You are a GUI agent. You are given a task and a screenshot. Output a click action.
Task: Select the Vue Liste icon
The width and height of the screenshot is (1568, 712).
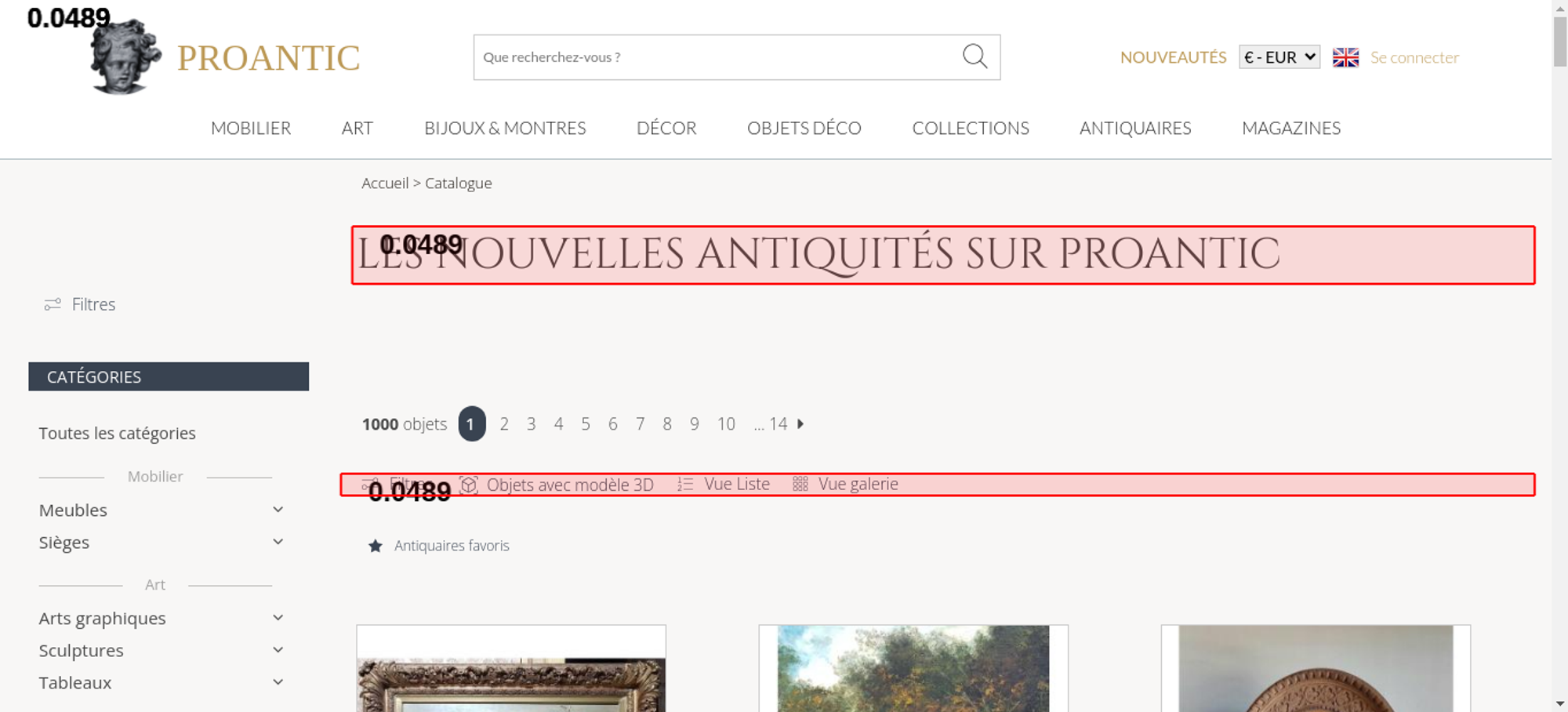(685, 485)
